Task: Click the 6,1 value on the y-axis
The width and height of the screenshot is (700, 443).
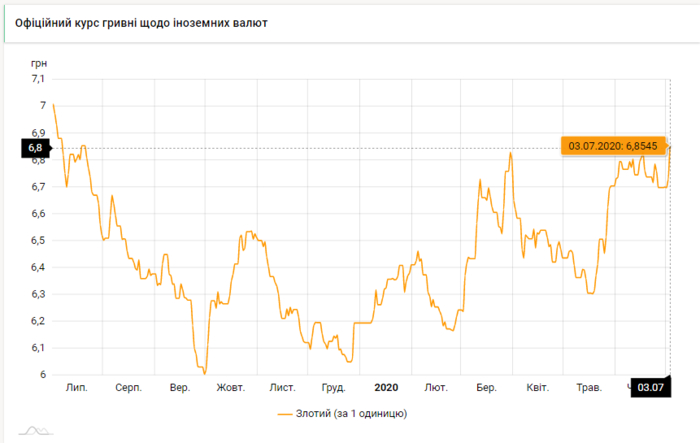Action: click(x=38, y=348)
